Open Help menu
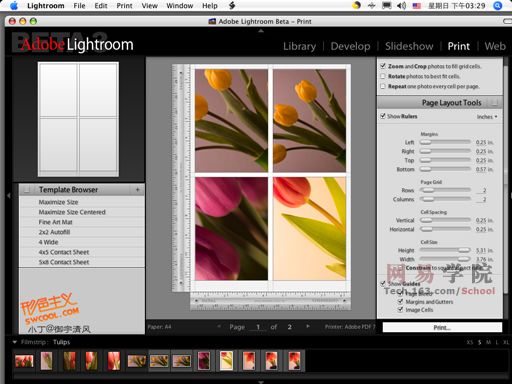Image resolution: width=512 pixels, height=384 pixels. [x=210, y=6]
